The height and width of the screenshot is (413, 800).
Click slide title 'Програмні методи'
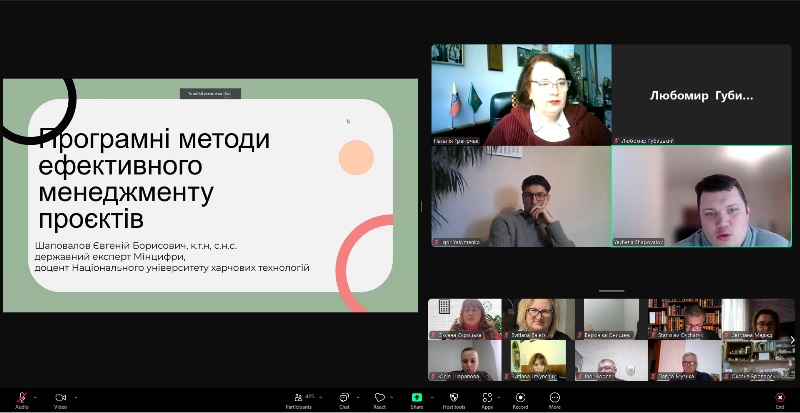click(154, 139)
